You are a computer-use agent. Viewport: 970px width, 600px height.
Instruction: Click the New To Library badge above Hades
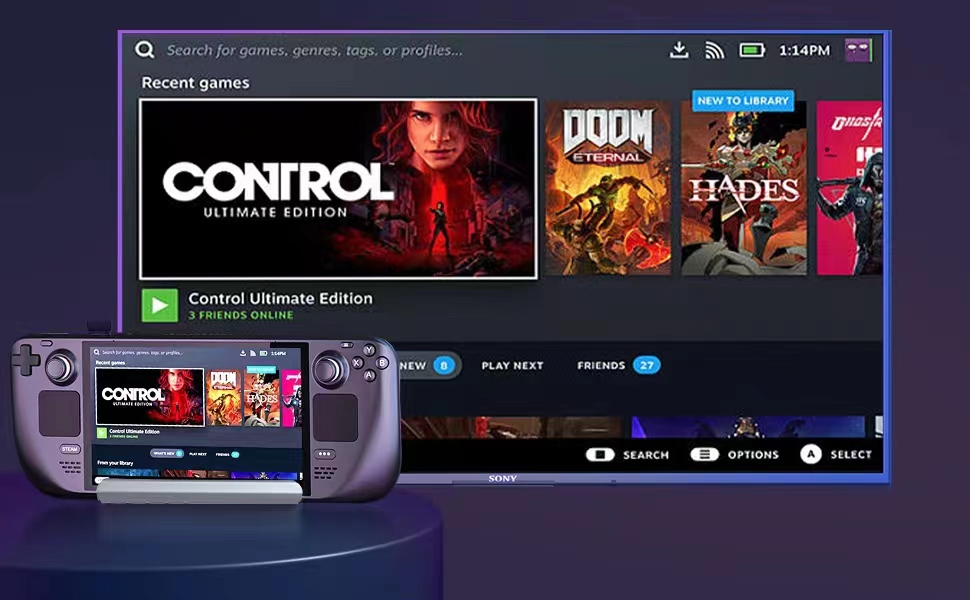[x=743, y=100]
